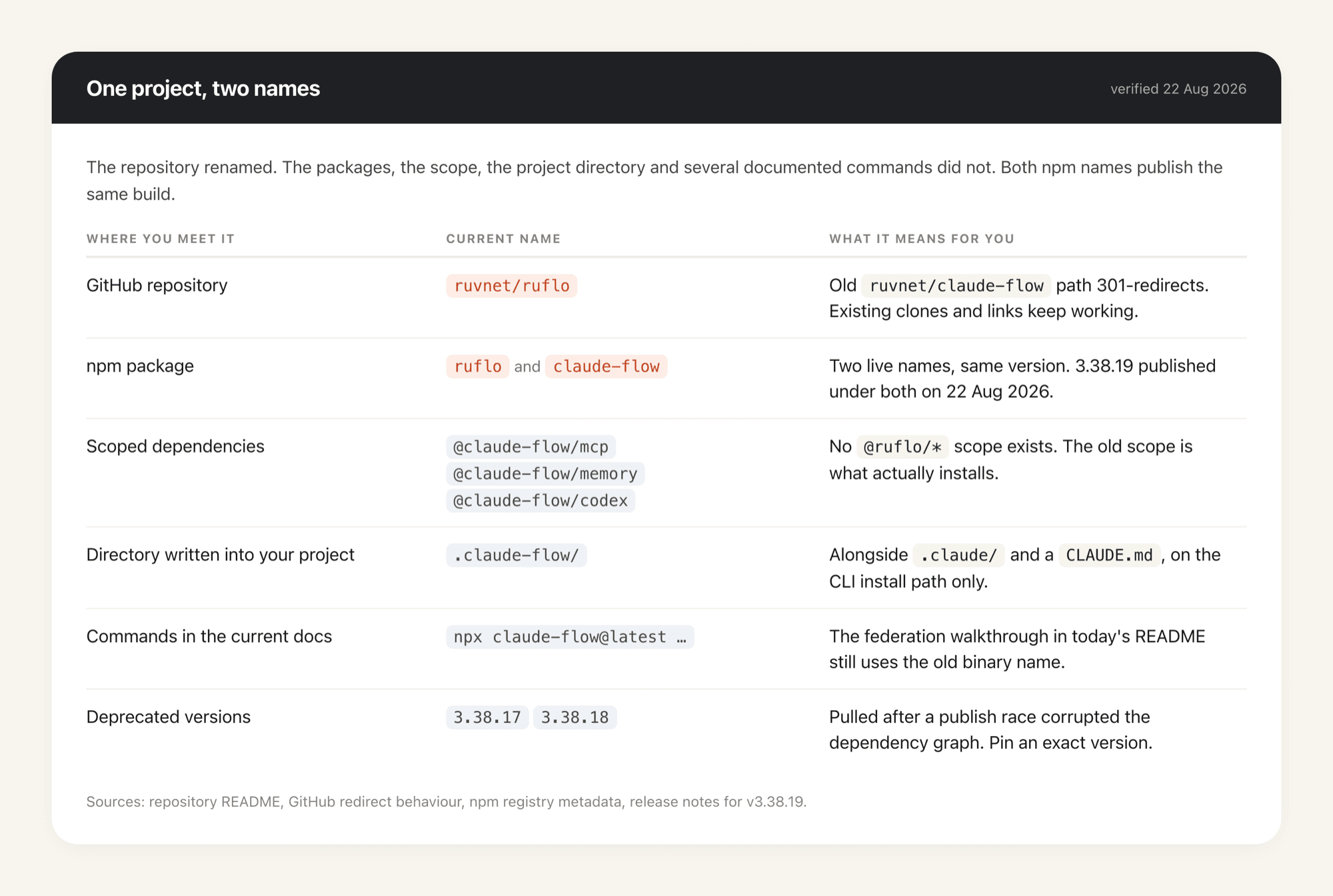The image size is (1333, 896).
Task: Click the '@claude-flow/mcp' chip
Action: pyautogui.click(x=531, y=447)
